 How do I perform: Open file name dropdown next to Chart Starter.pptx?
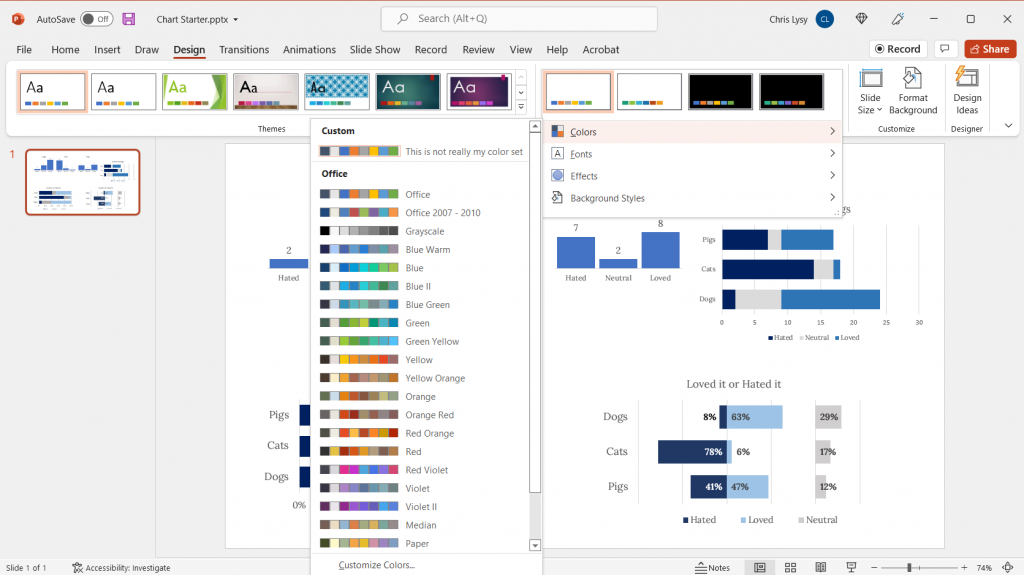coord(236,20)
